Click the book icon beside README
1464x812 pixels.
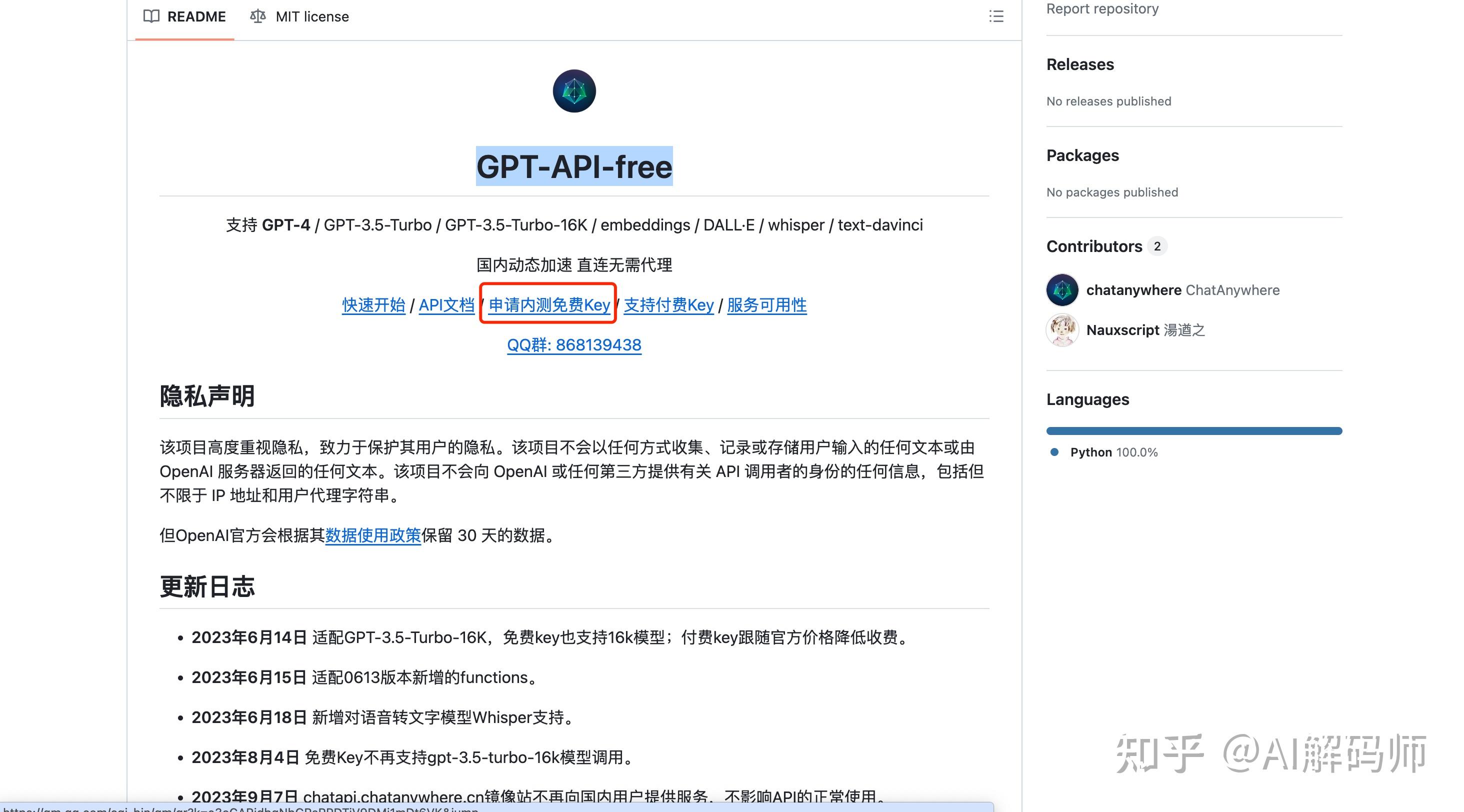(x=151, y=16)
